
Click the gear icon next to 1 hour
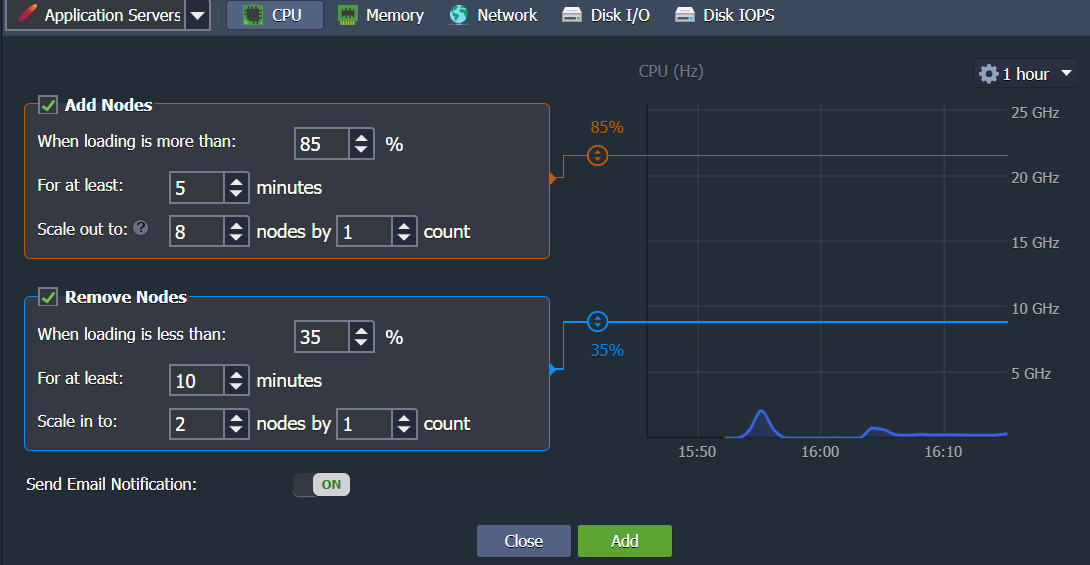coord(989,74)
